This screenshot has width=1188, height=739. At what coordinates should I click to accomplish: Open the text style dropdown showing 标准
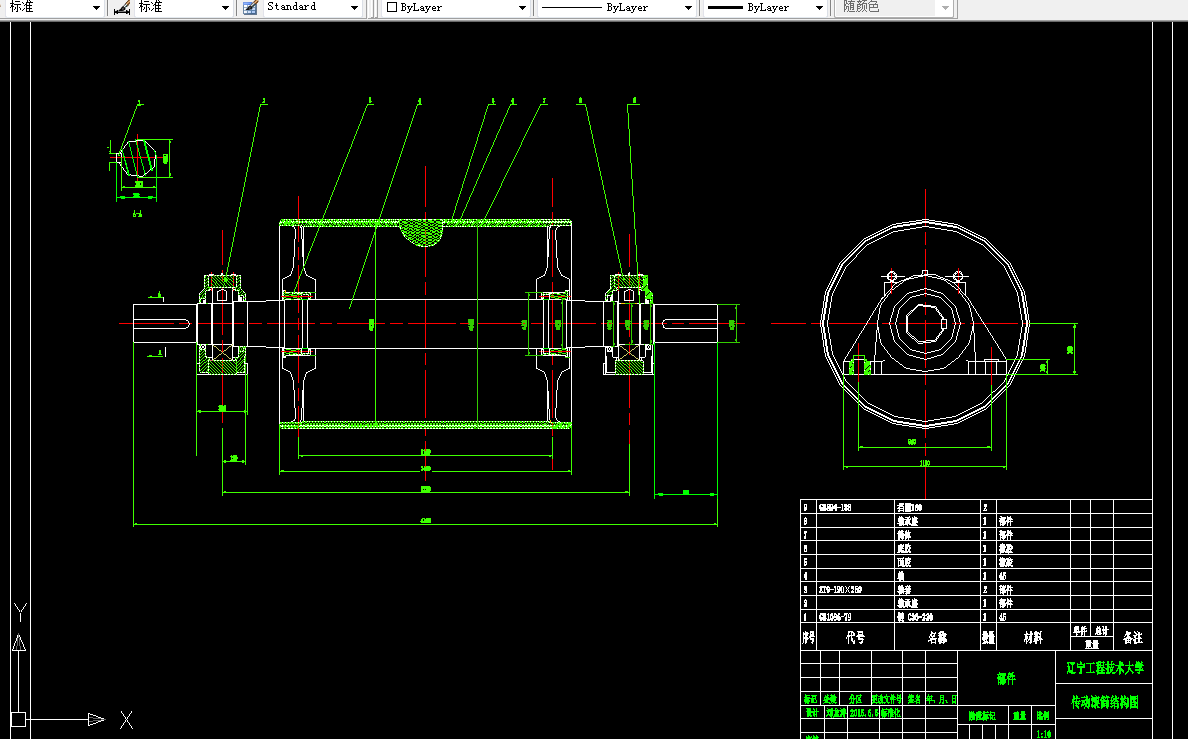coord(53,8)
